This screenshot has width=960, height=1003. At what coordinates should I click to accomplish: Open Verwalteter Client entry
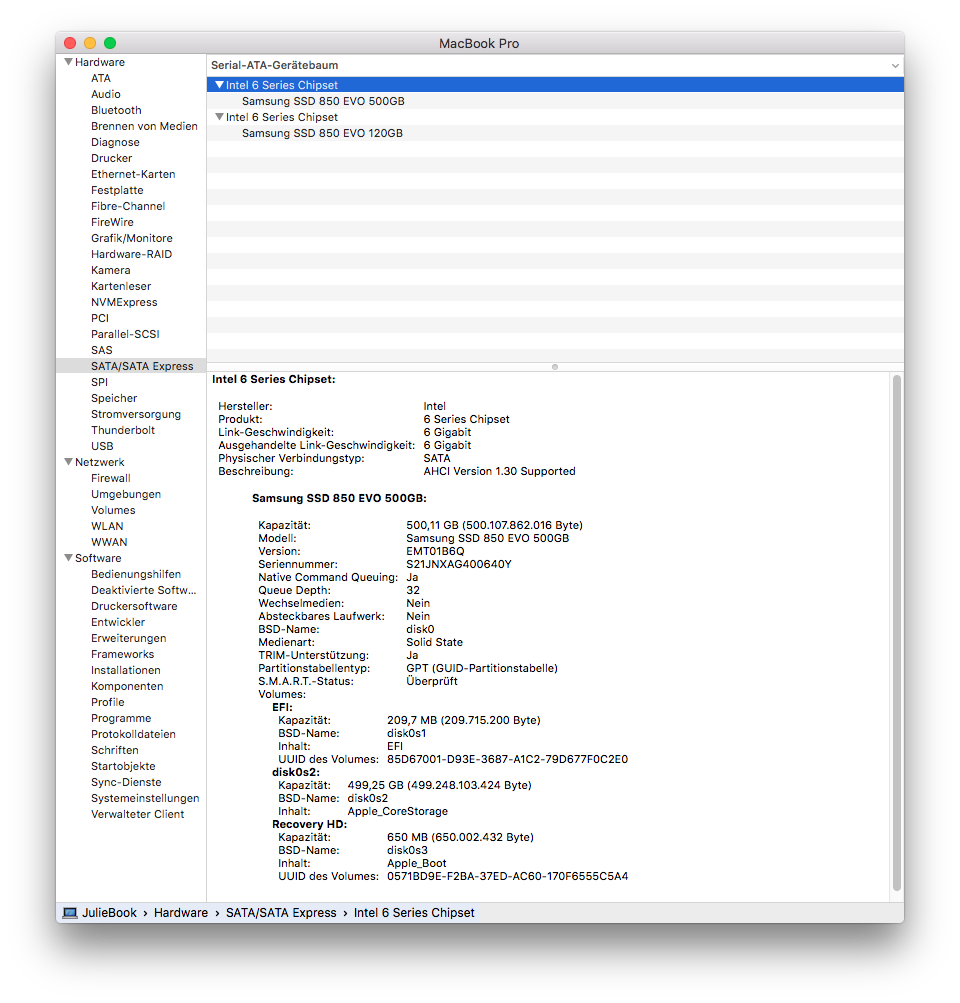coord(138,814)
